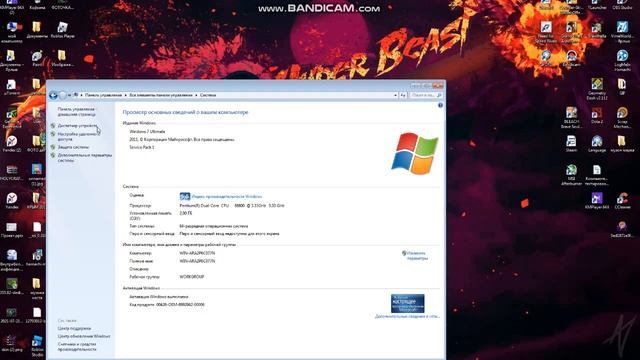Select музыка настя folder icon
Viewport: 640px width, 360px height.
coord(37,289)
